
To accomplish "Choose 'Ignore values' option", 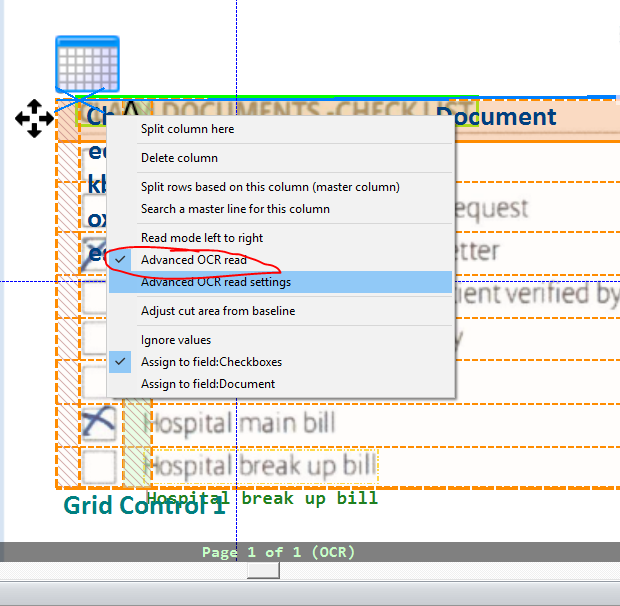I will click(176, 340).
